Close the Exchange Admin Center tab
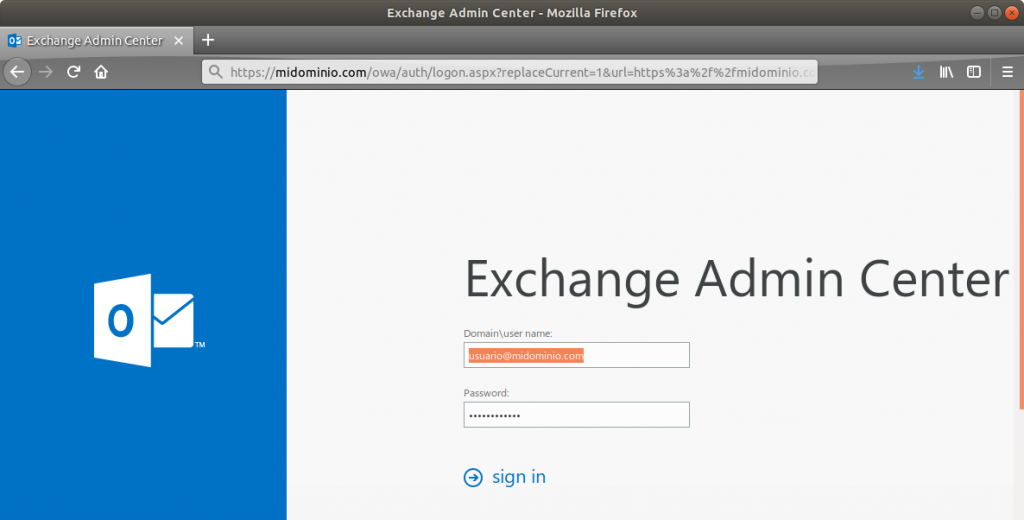The height and width of the screenshot is (520, 1024). 178,41
